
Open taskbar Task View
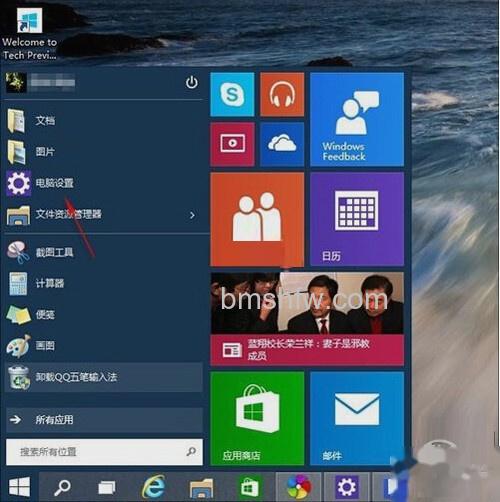click(x=107, y=487)
